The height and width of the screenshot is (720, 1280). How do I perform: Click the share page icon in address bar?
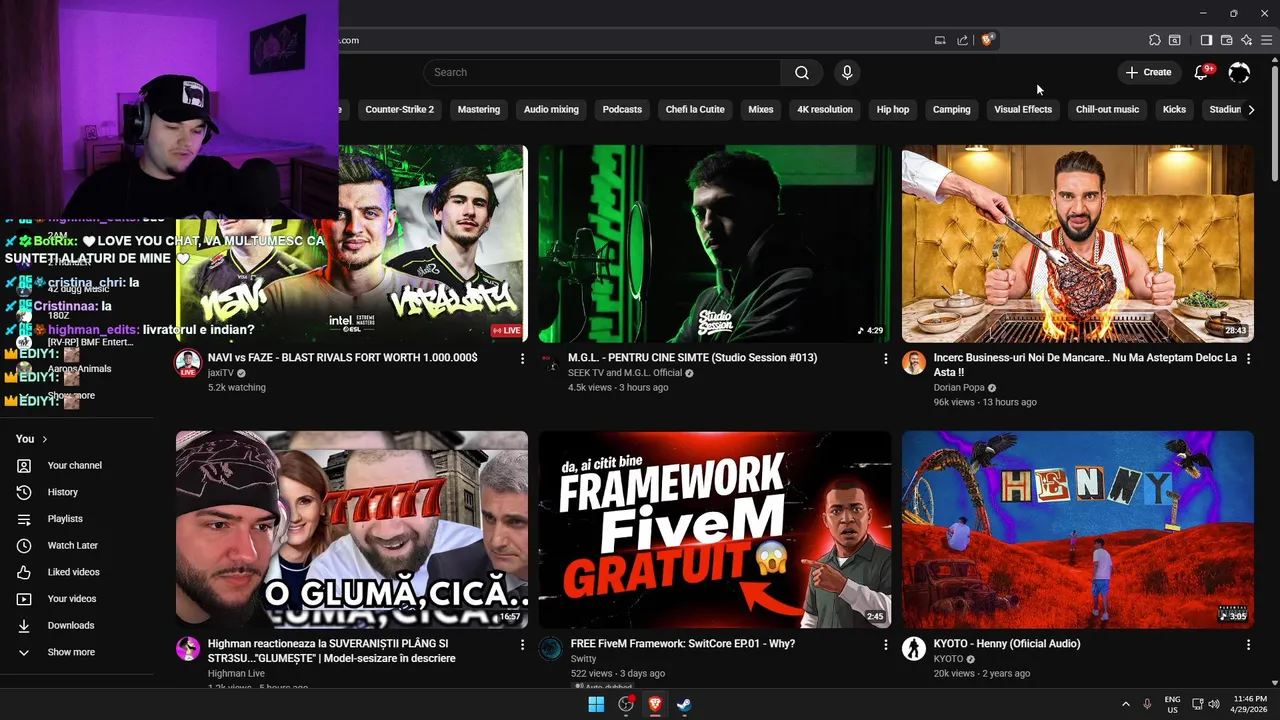(x=962, y=40)
